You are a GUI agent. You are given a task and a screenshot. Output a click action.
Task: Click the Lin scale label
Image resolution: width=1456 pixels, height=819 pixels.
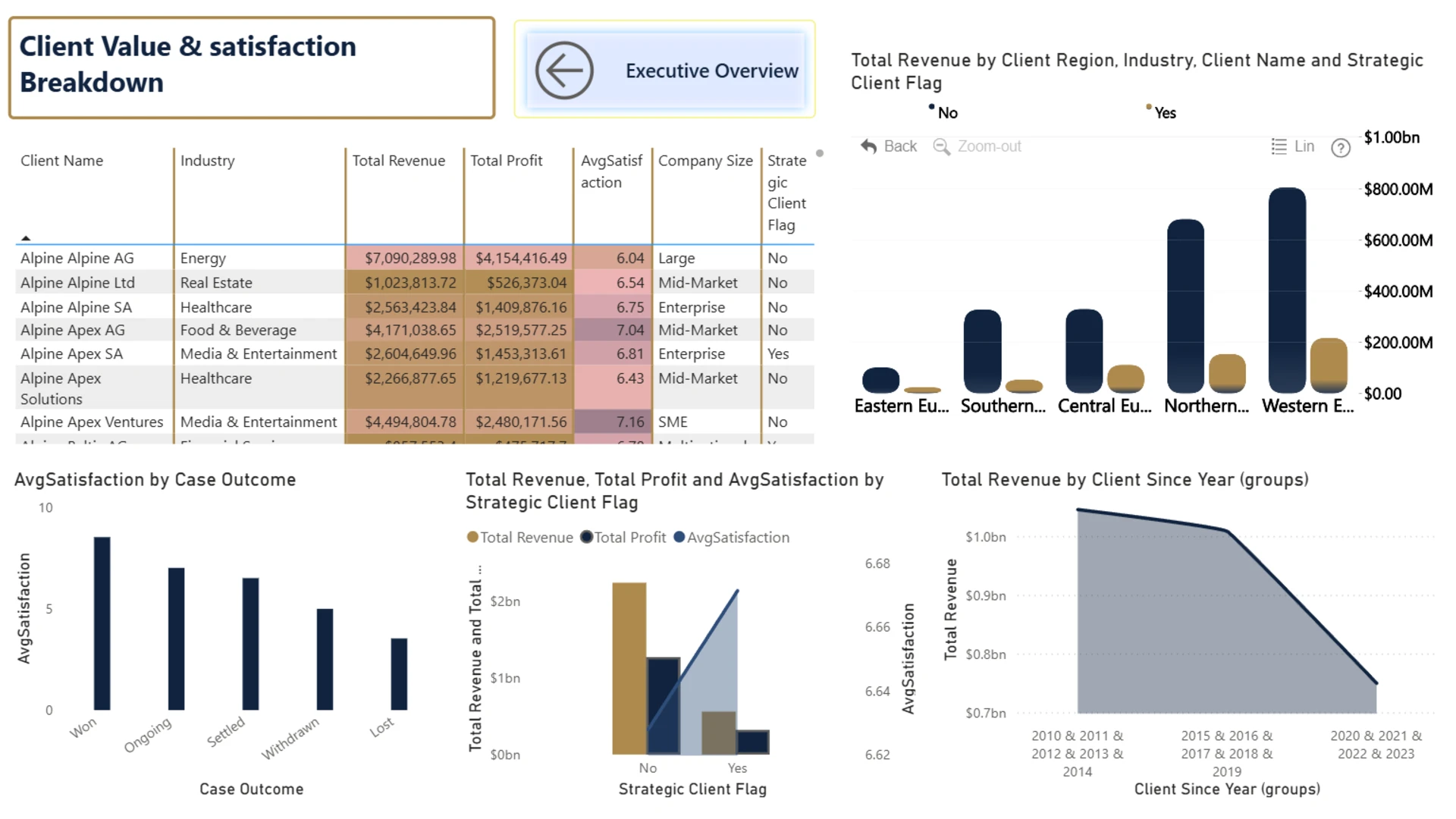(1304, 146)
